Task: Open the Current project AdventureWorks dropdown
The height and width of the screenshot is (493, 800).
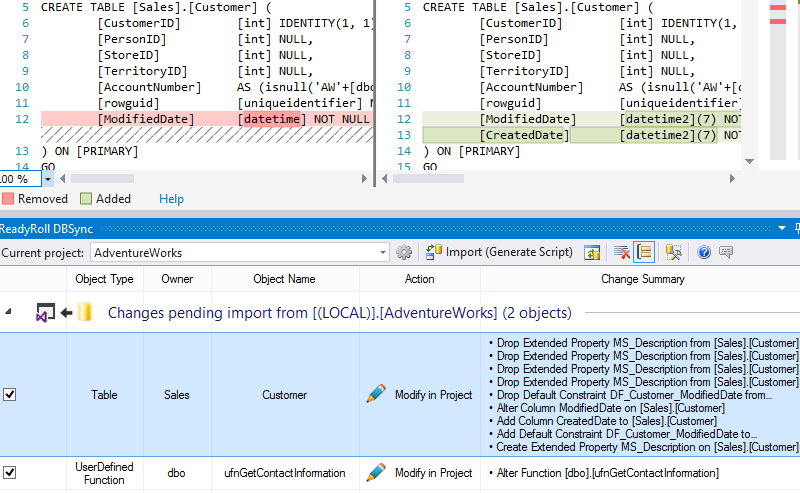Action: 381,253
